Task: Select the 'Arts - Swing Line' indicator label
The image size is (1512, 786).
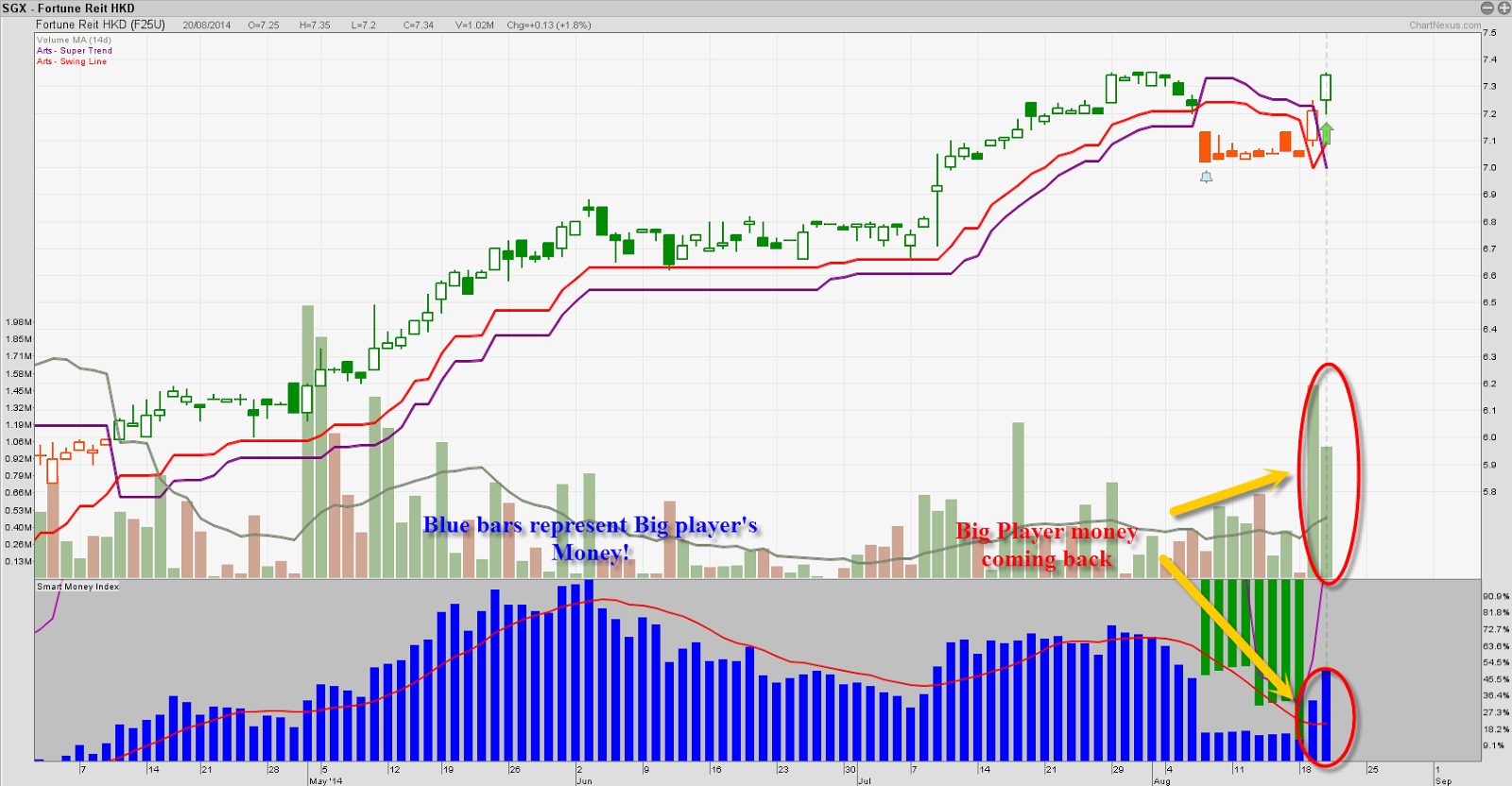Action: [72, 61]
